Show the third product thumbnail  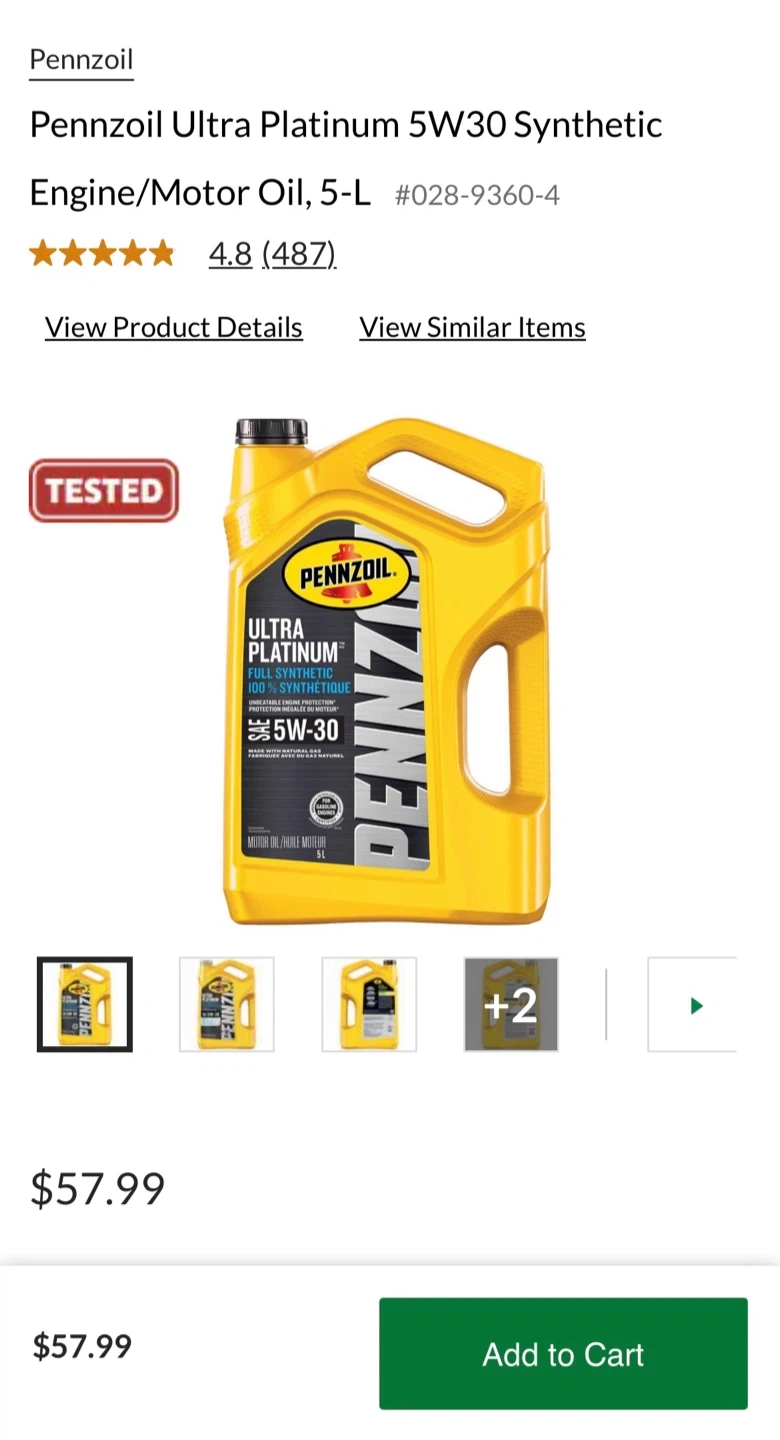coord(369,1005)
